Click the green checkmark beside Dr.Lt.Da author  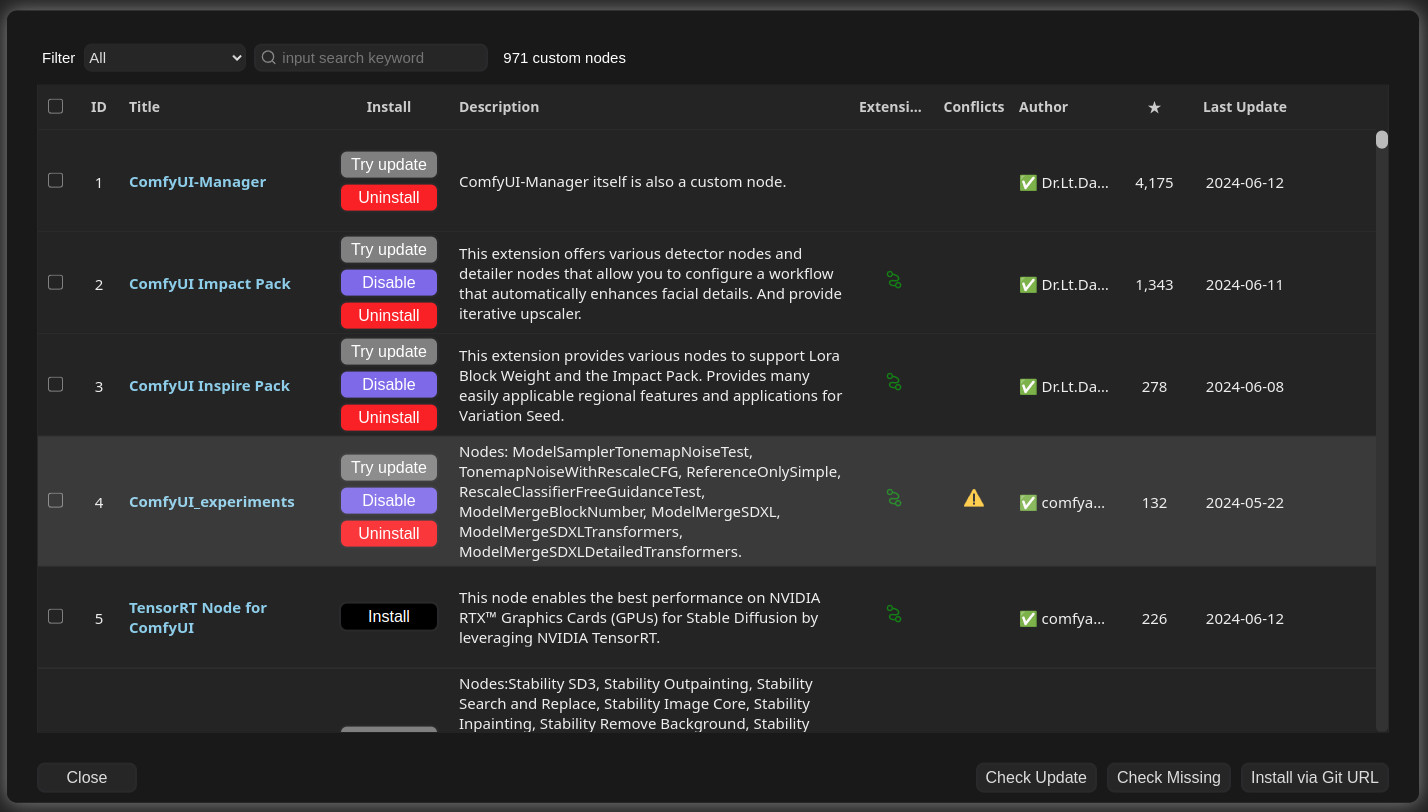click(1027, 183)
